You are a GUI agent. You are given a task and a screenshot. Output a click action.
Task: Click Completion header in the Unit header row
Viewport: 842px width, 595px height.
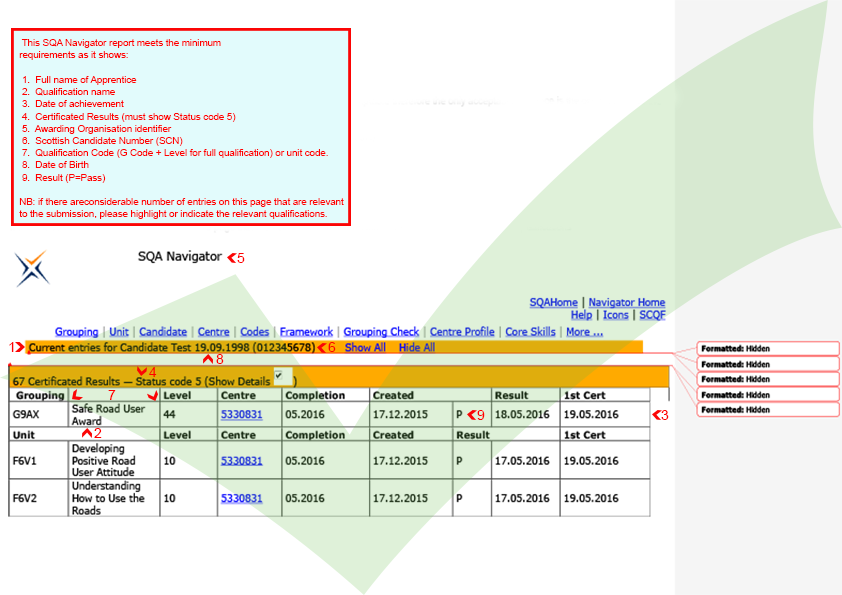(x=315, y=435)
